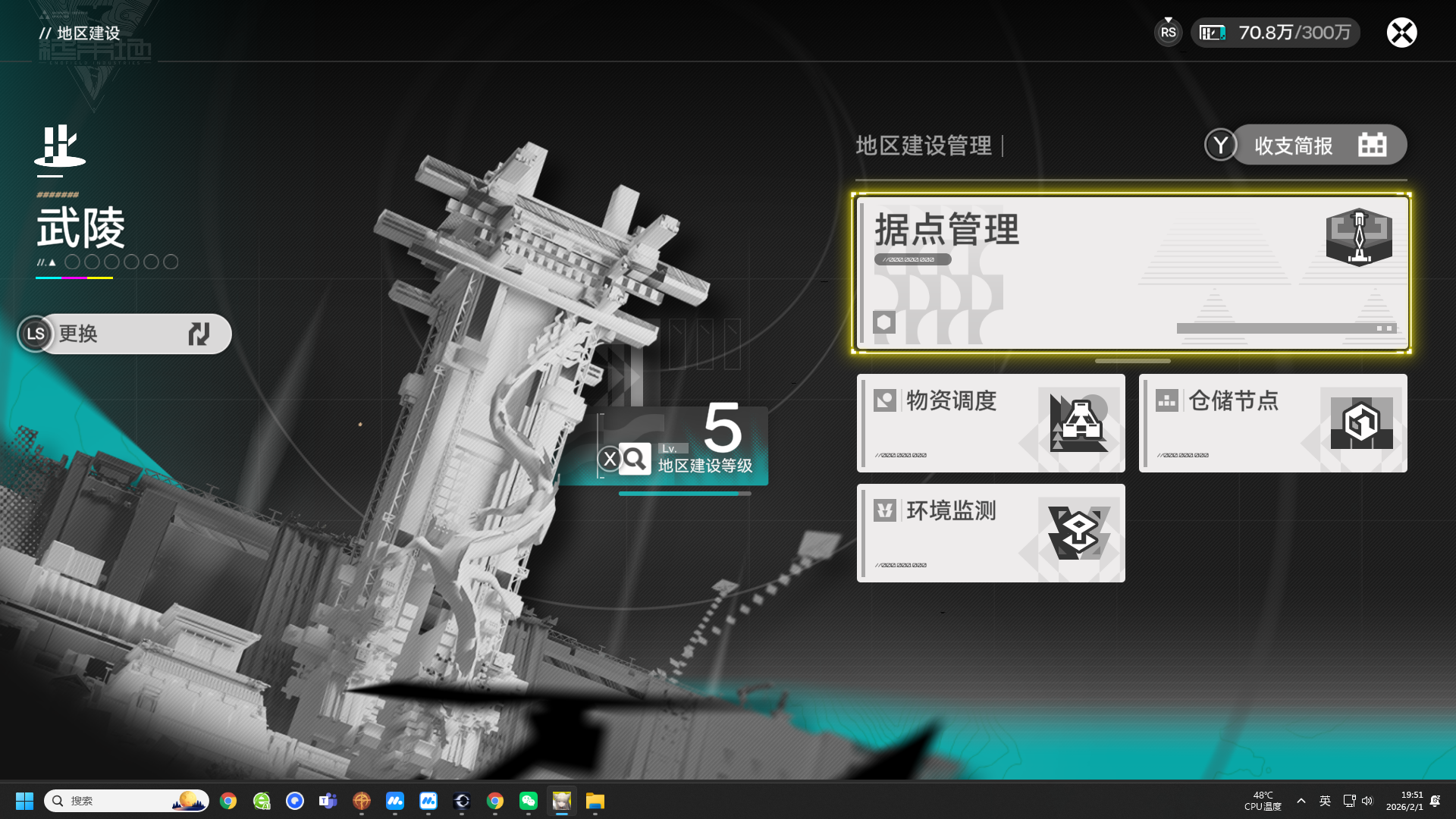
Task: Click the 物资调度 dispatch pyramid icon
Action: [x=1078, y=422]
